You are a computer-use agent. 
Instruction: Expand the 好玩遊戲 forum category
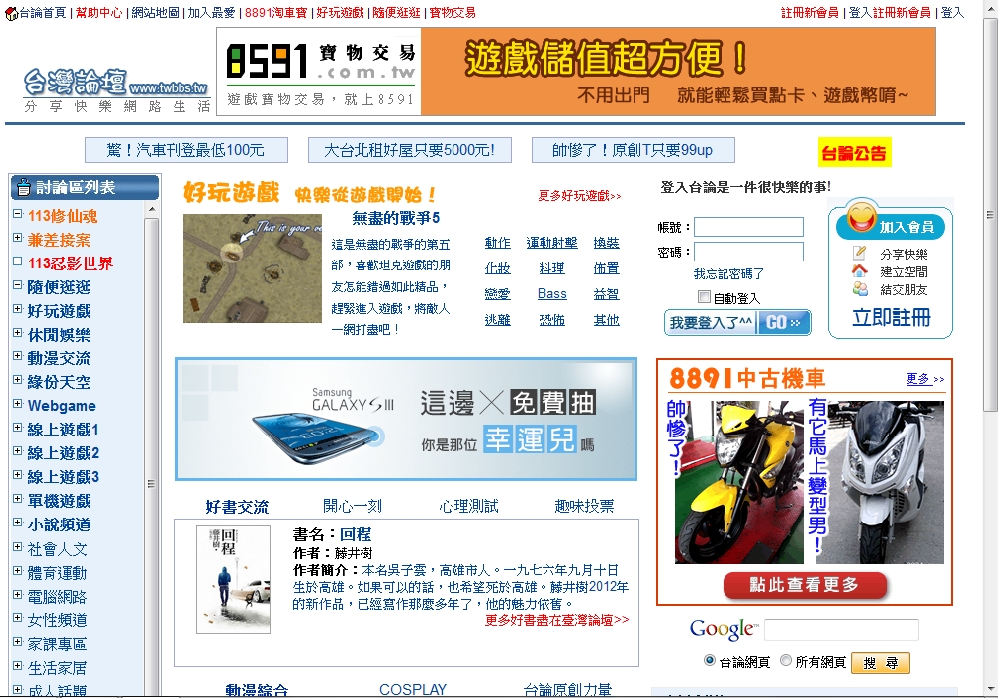click(18, 310)
